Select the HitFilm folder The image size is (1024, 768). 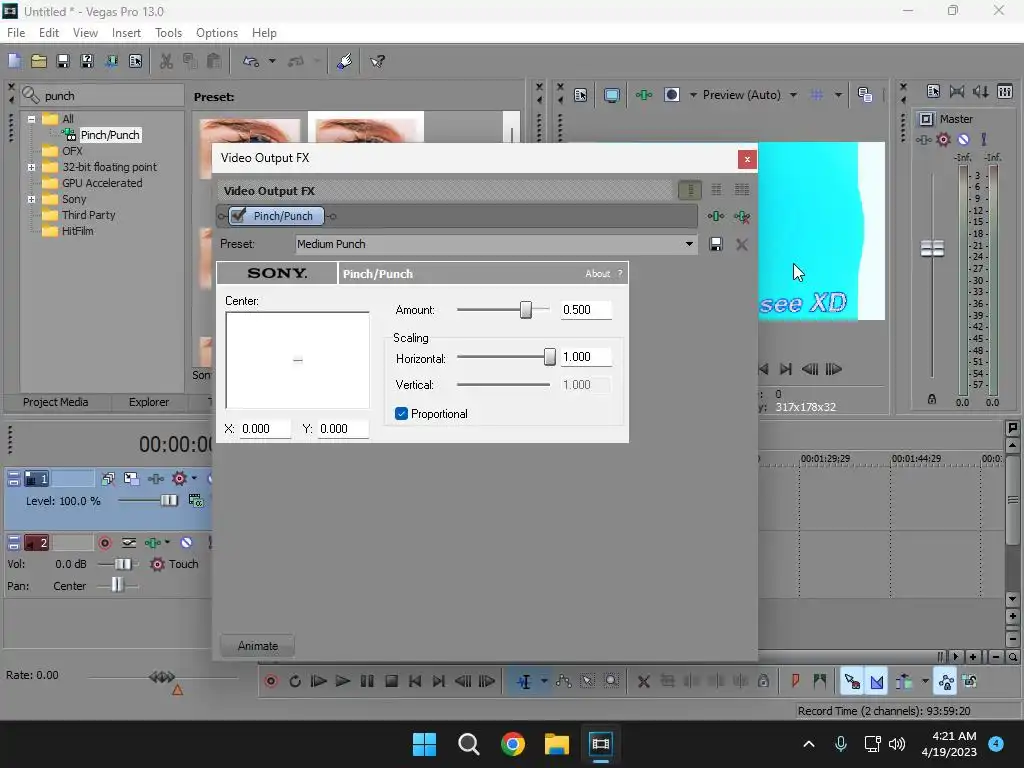click(78, 231)
